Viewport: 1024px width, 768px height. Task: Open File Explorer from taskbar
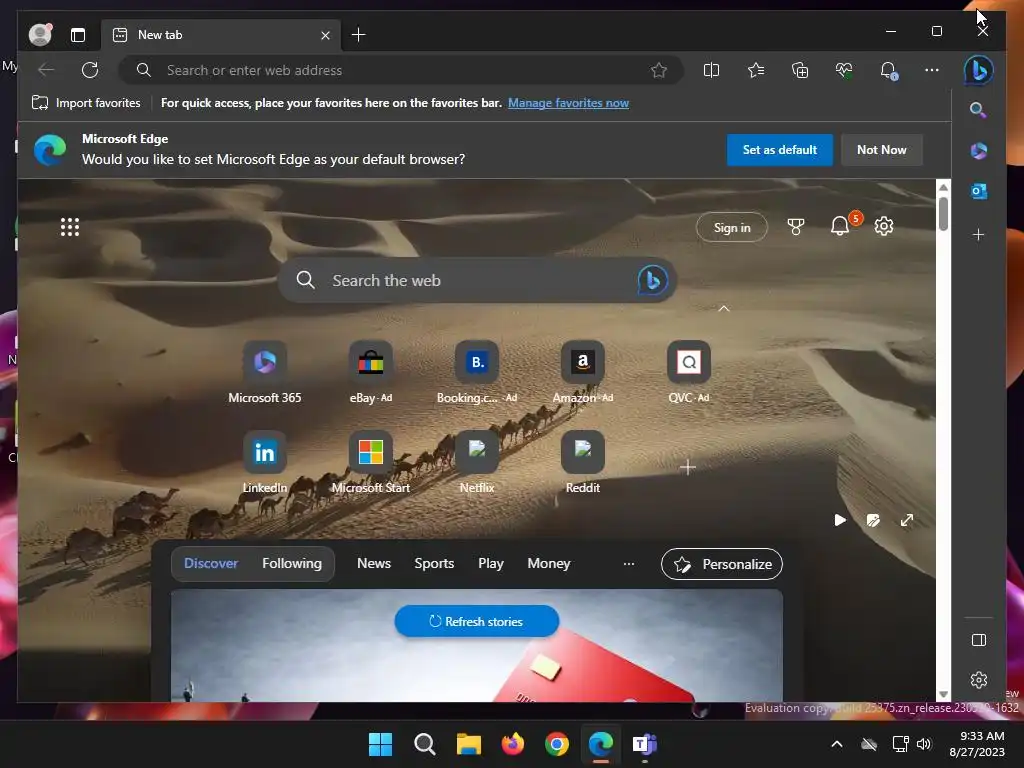pos(468,744)
